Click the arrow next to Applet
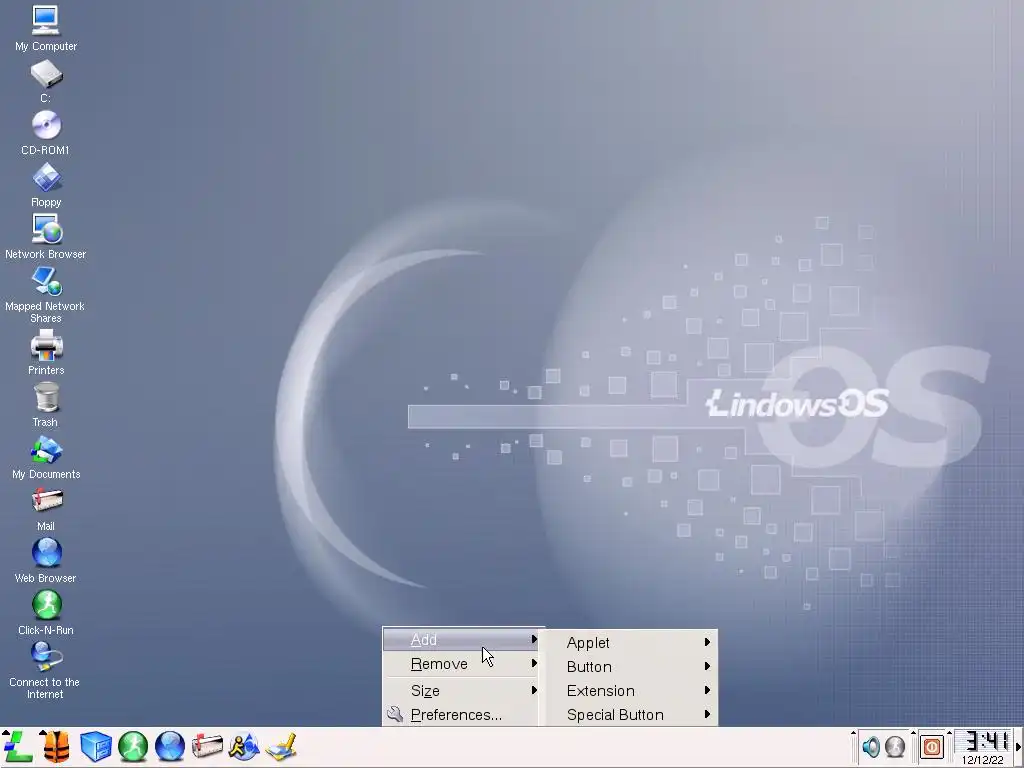Screen dimensions: 1024x768 [707, 643]
